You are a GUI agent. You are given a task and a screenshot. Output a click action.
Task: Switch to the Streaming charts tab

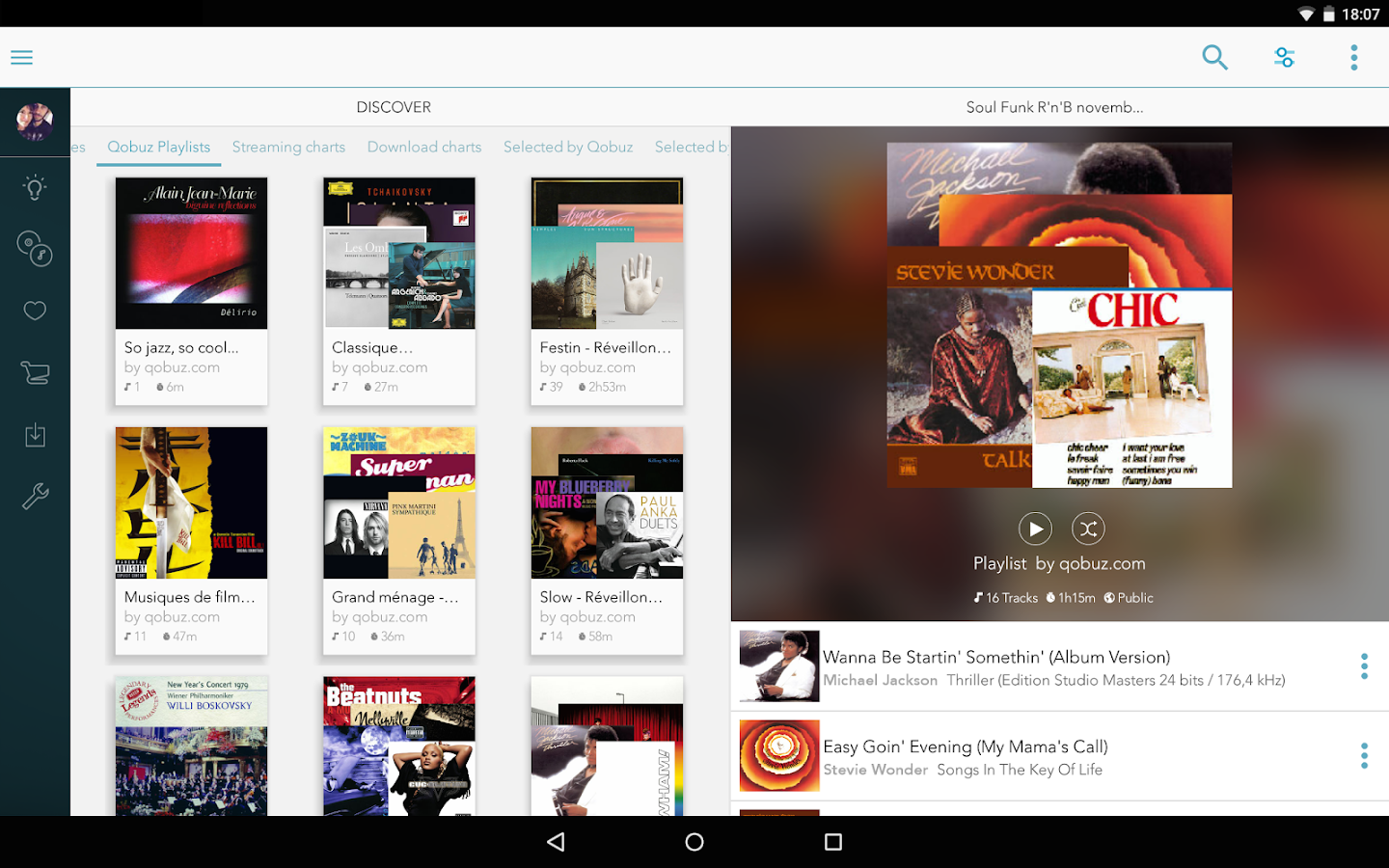pos(288,147)
